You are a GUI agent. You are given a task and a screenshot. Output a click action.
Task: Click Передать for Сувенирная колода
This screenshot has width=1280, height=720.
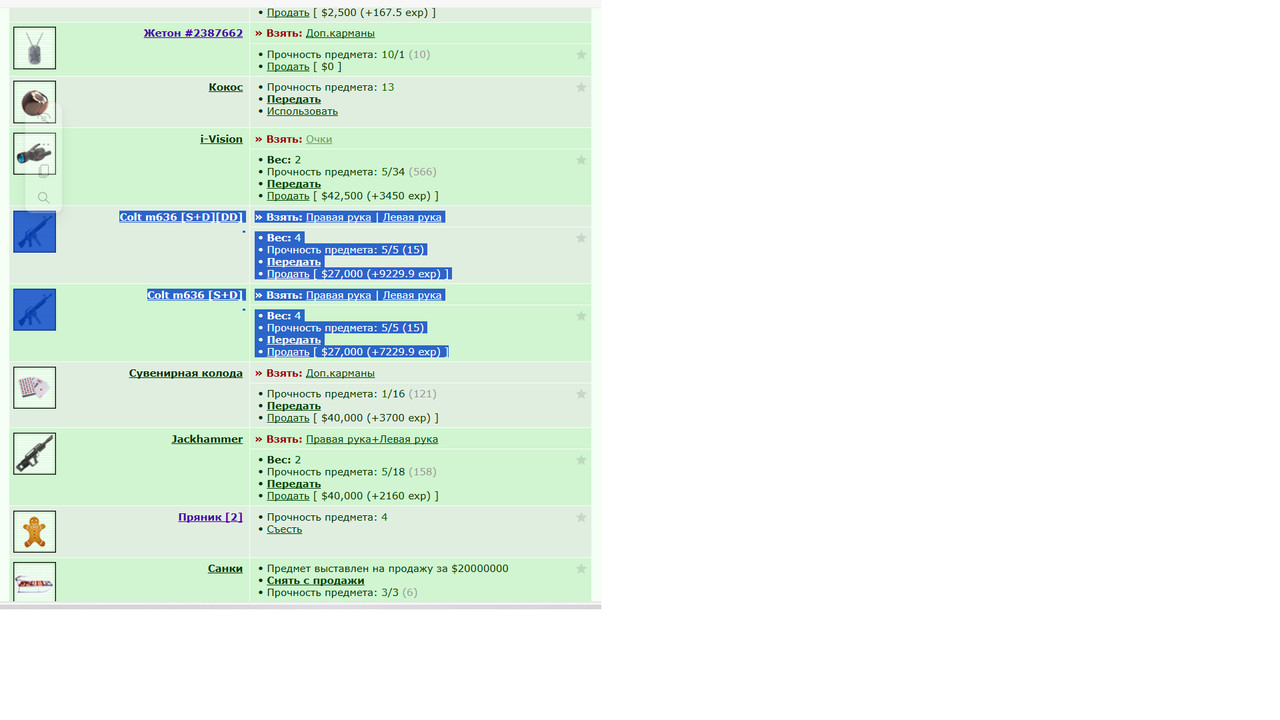click(x=294, y=406)
